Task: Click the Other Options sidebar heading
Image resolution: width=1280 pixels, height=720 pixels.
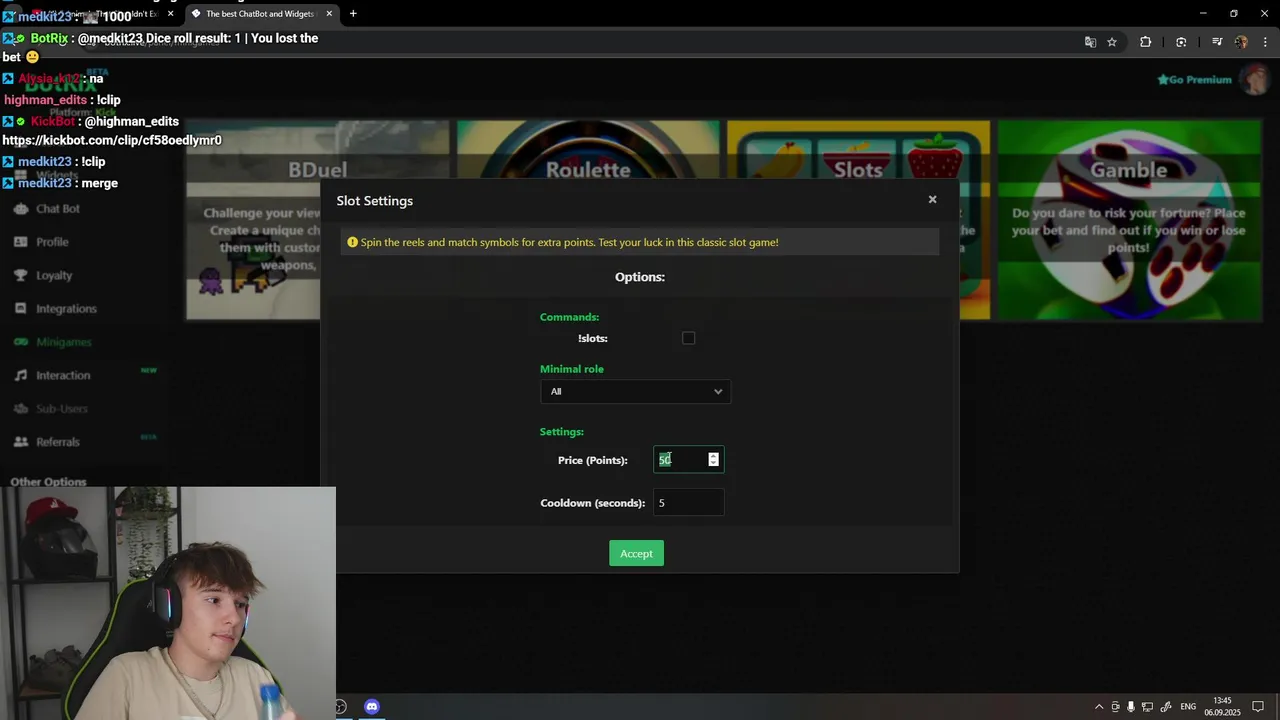Action: pos(48,482)
